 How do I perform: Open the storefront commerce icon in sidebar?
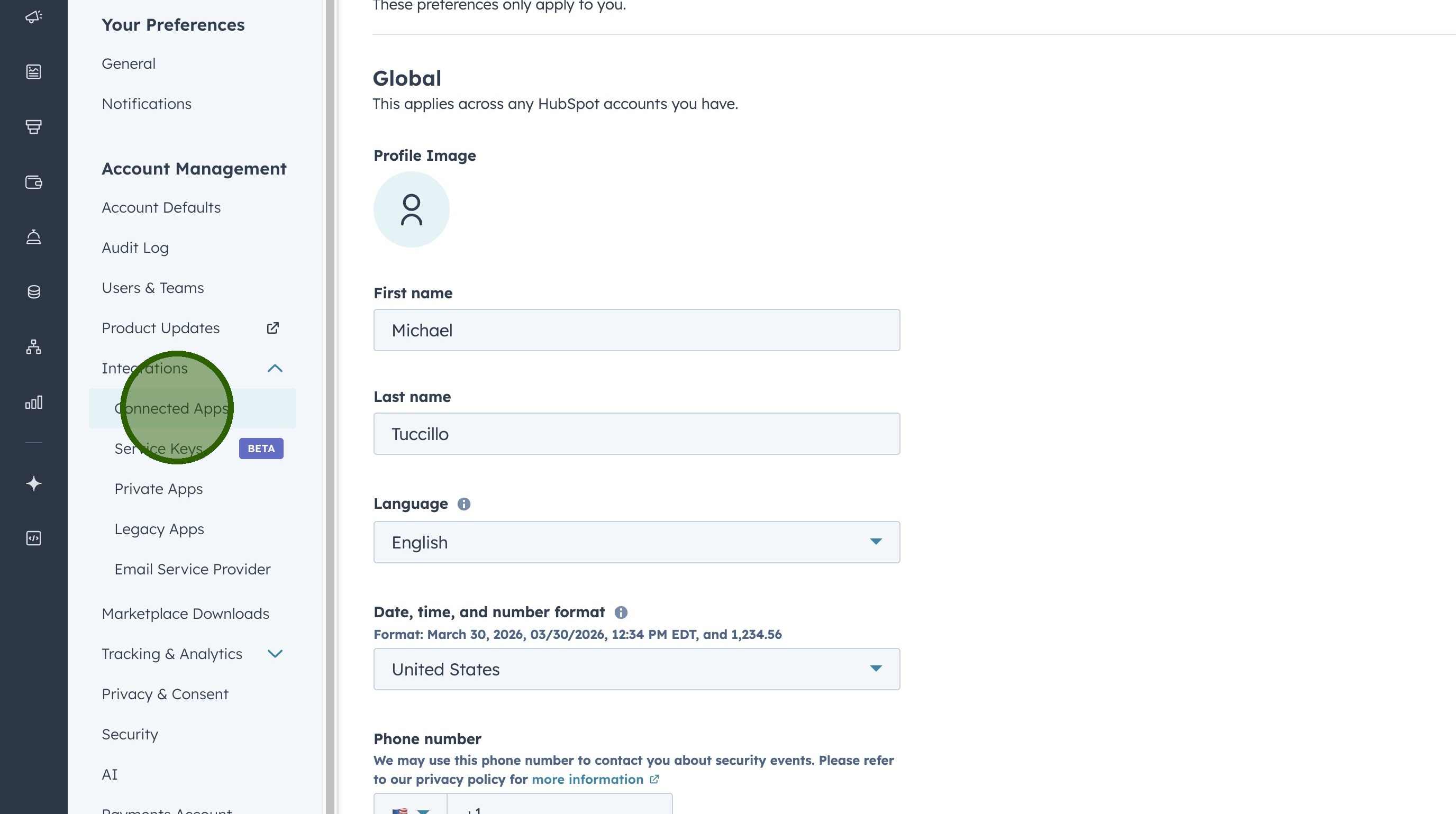[33, 126]
